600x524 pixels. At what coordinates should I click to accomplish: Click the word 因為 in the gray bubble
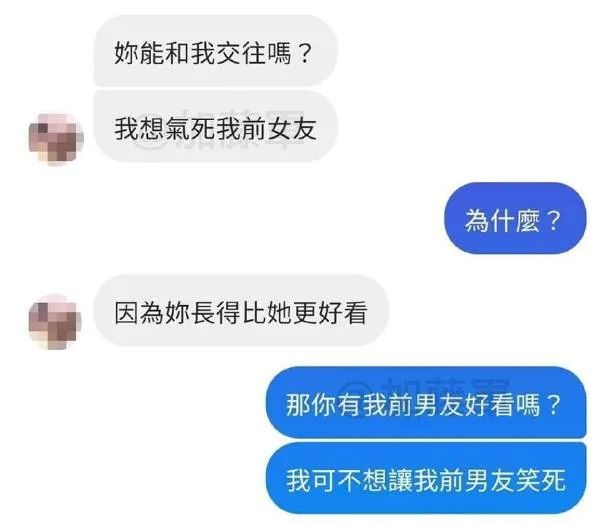(x=139, y=313)
